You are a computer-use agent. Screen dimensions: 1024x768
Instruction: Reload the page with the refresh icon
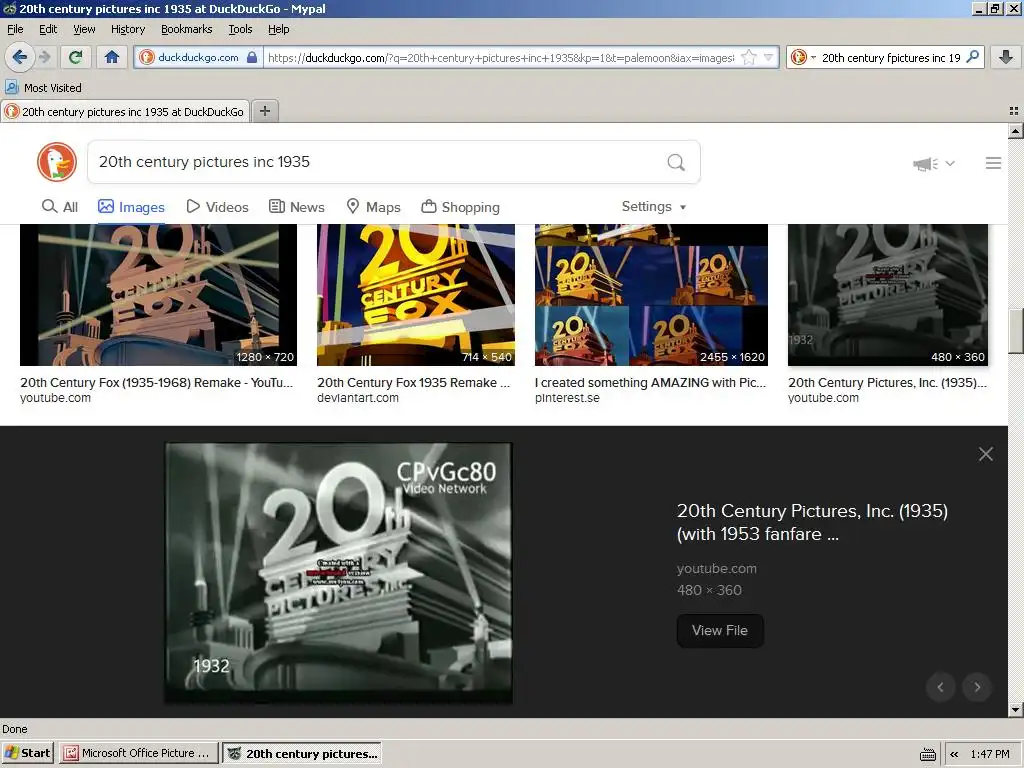tap(75, 57)
